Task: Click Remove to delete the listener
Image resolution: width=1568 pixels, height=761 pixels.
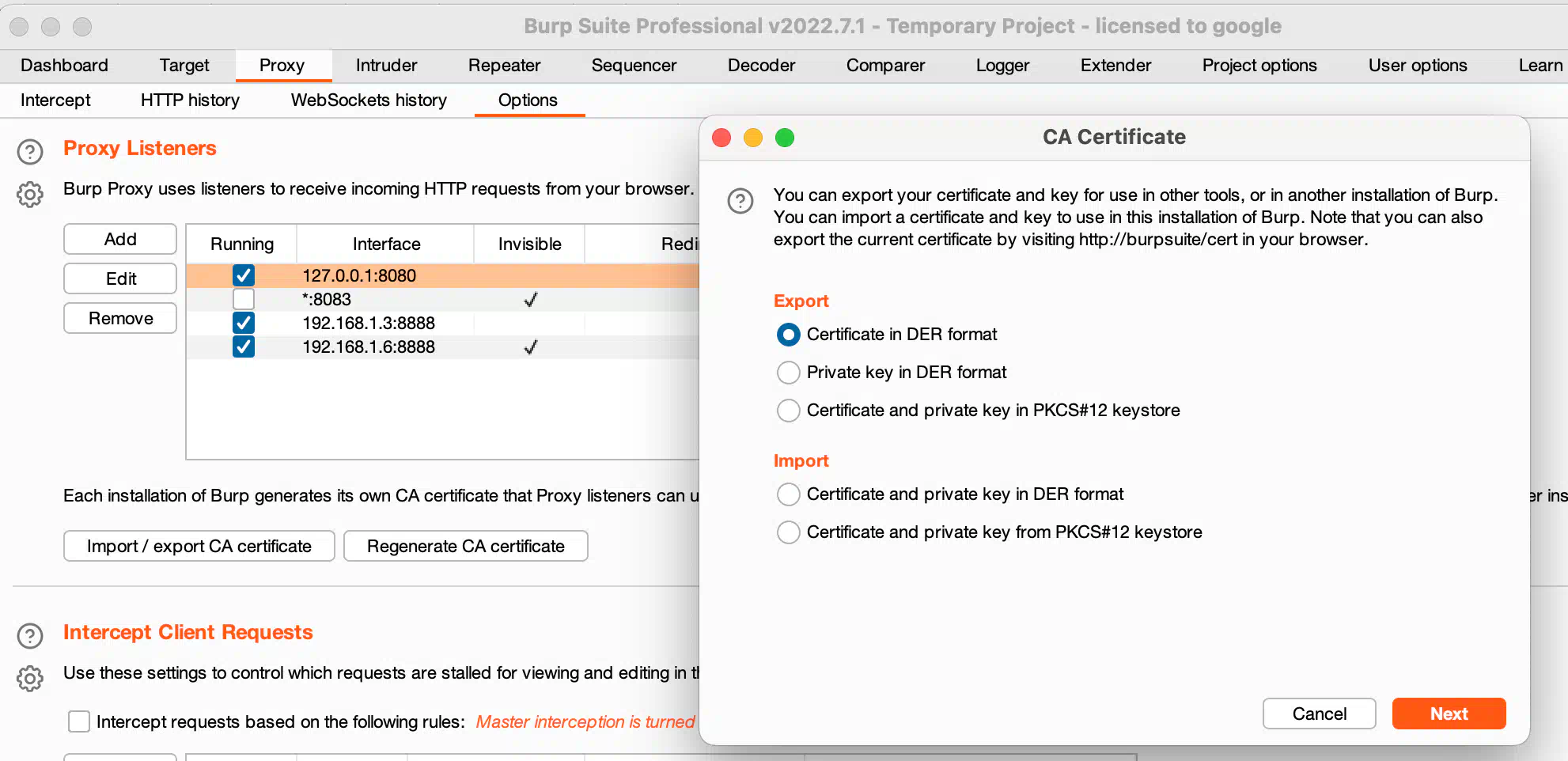Action: (x=120, y=318)
